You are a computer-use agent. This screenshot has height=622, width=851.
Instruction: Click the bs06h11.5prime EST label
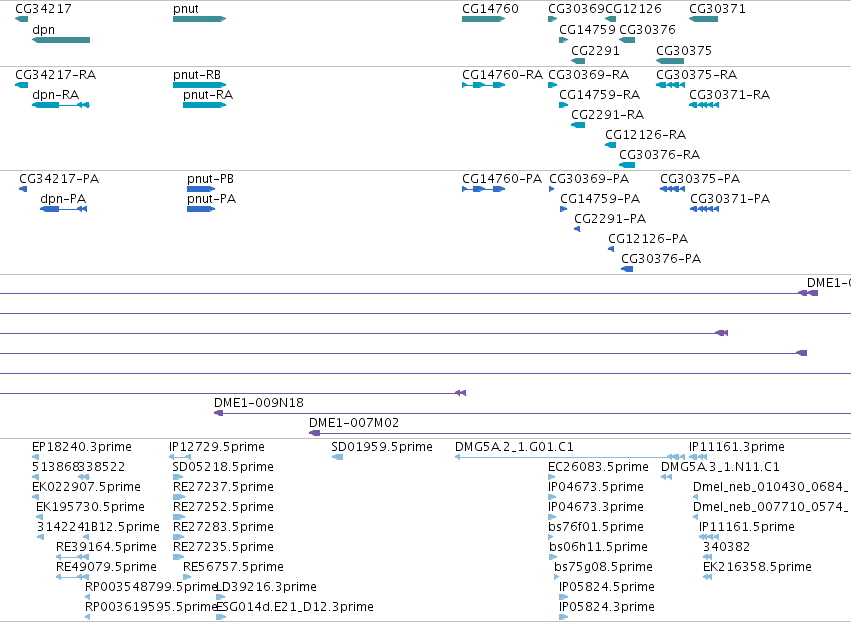599,547
